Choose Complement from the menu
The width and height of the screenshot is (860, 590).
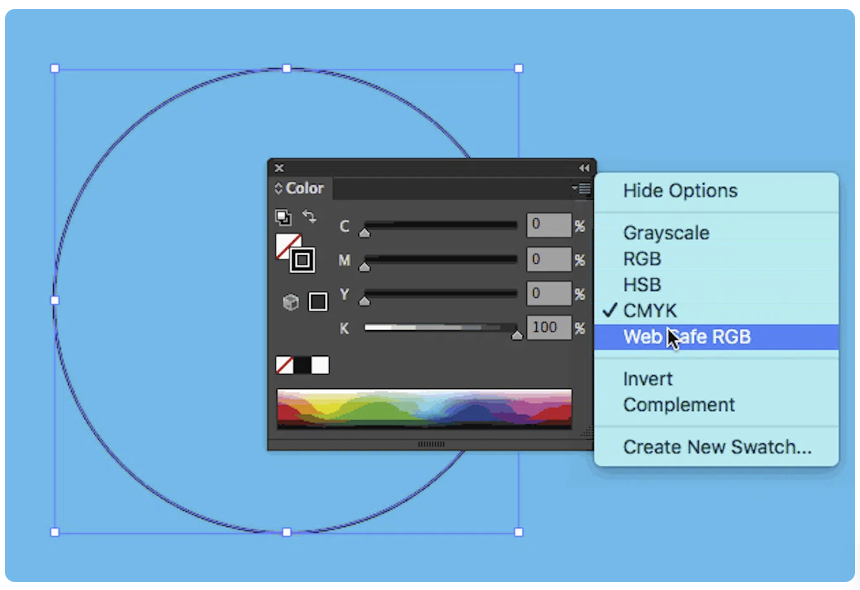(x=679, y=405)
